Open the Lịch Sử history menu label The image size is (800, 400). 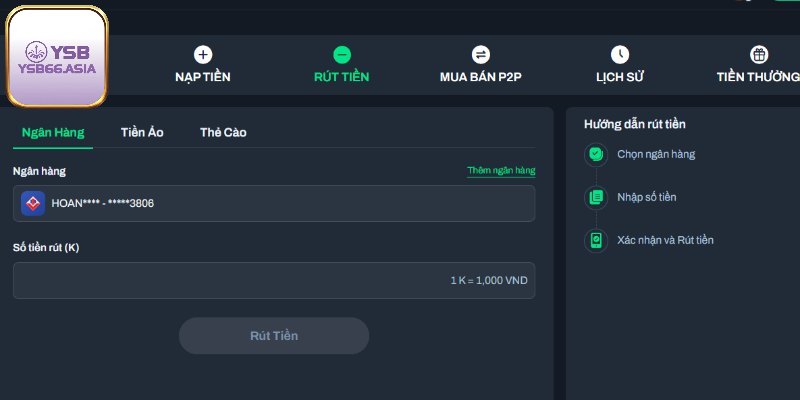pos(620,77)
